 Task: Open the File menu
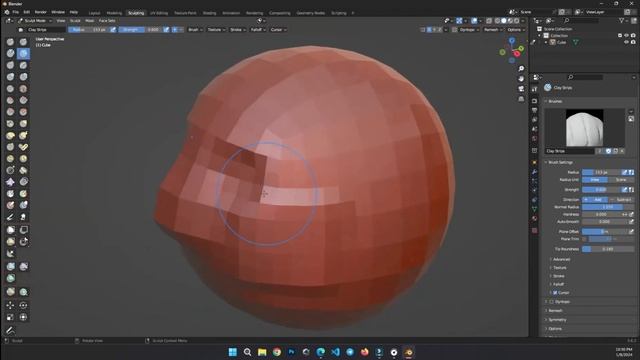coord(16,12)
